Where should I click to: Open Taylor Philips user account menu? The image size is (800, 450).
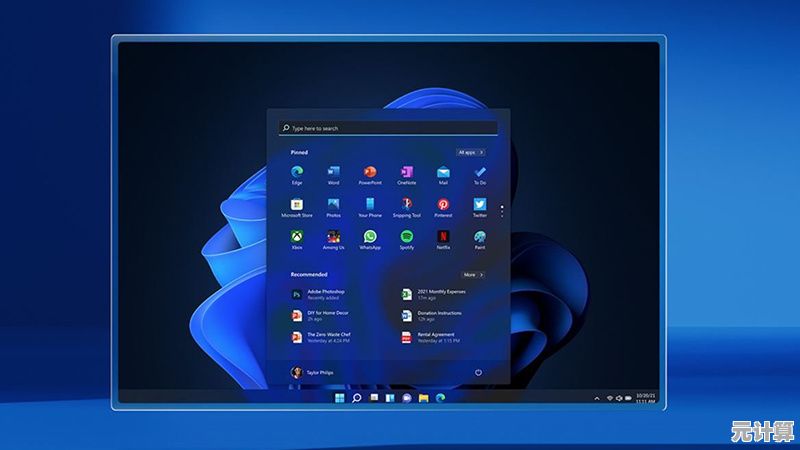click(312, 372)
